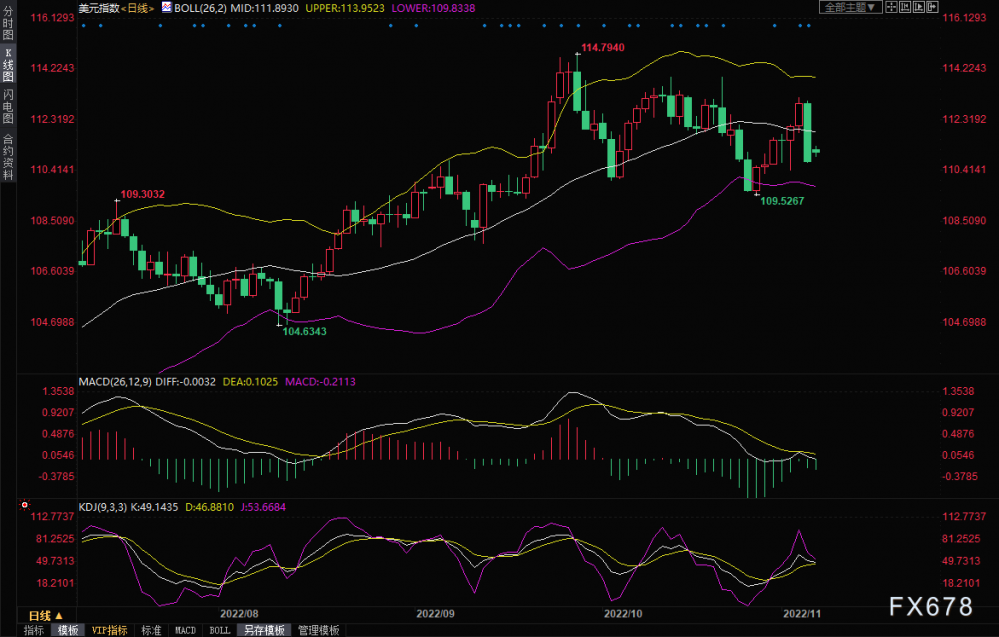Click the 管理模板 button
The height and width of the screenshot is (637, 999).
click(x=319, y=630)
